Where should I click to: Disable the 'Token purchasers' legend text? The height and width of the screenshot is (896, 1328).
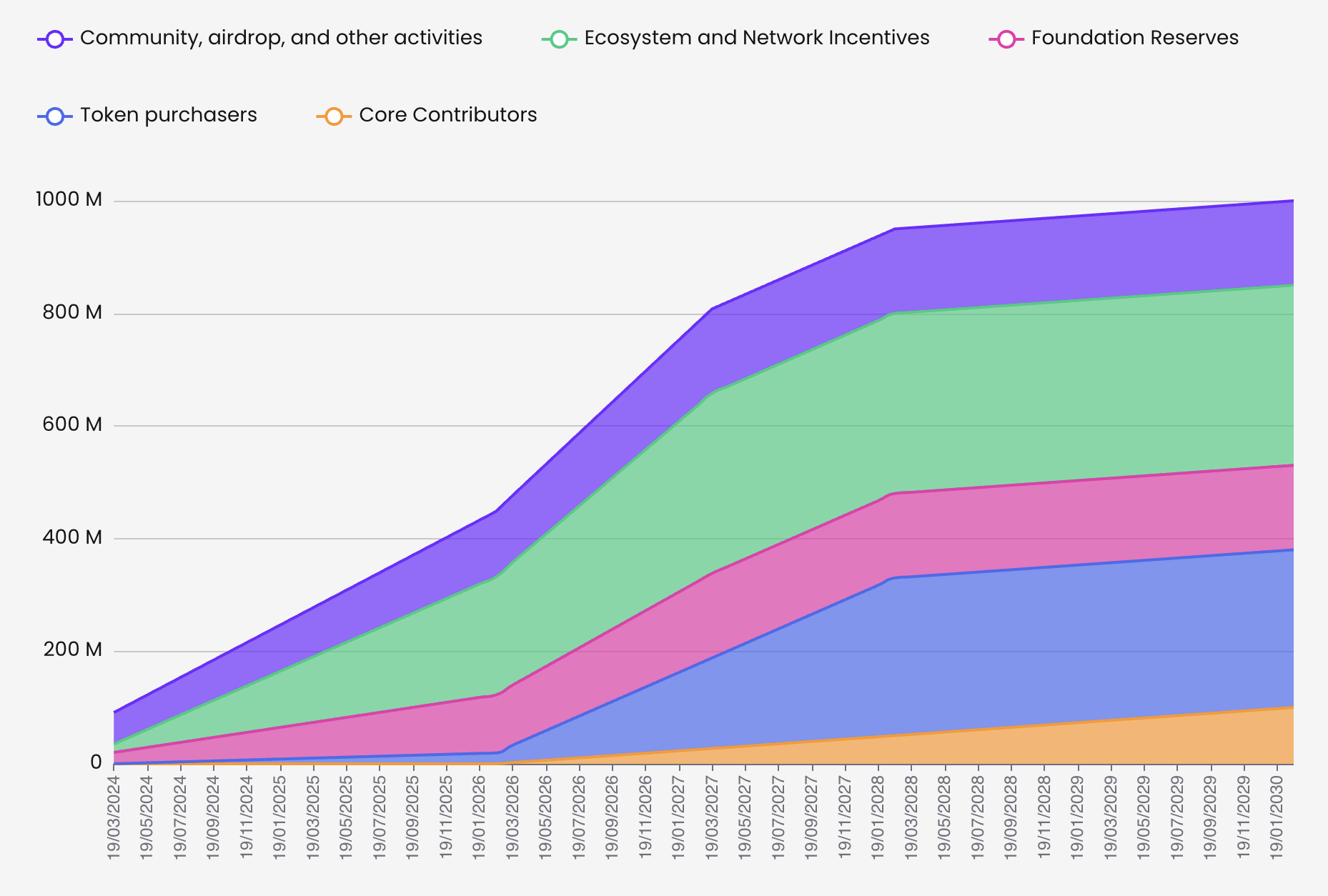(x=168, y=115)
